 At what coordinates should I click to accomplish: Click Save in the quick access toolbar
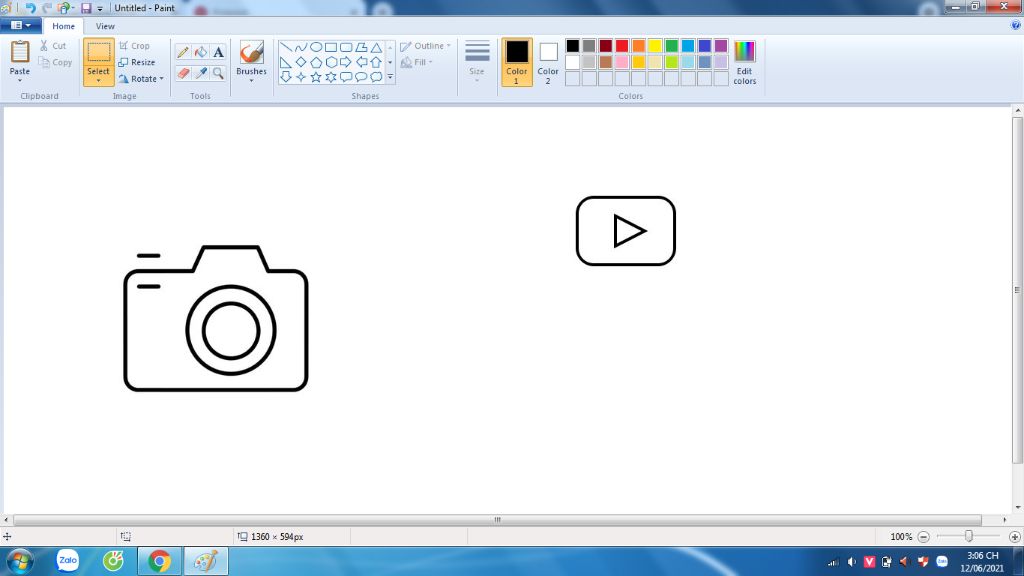tap(86, 8)
